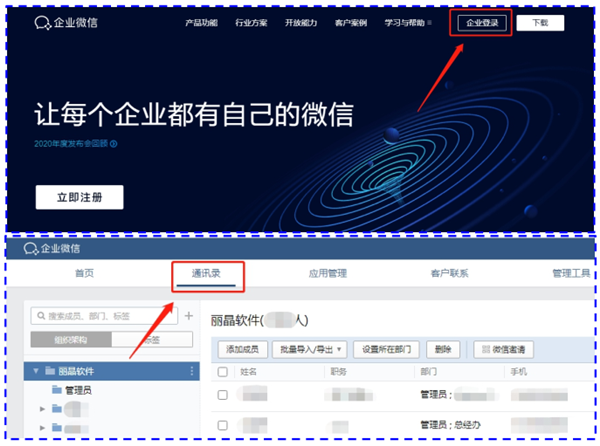
Task: Switch to the 管理工具 tab
Action: pos(571,273)
